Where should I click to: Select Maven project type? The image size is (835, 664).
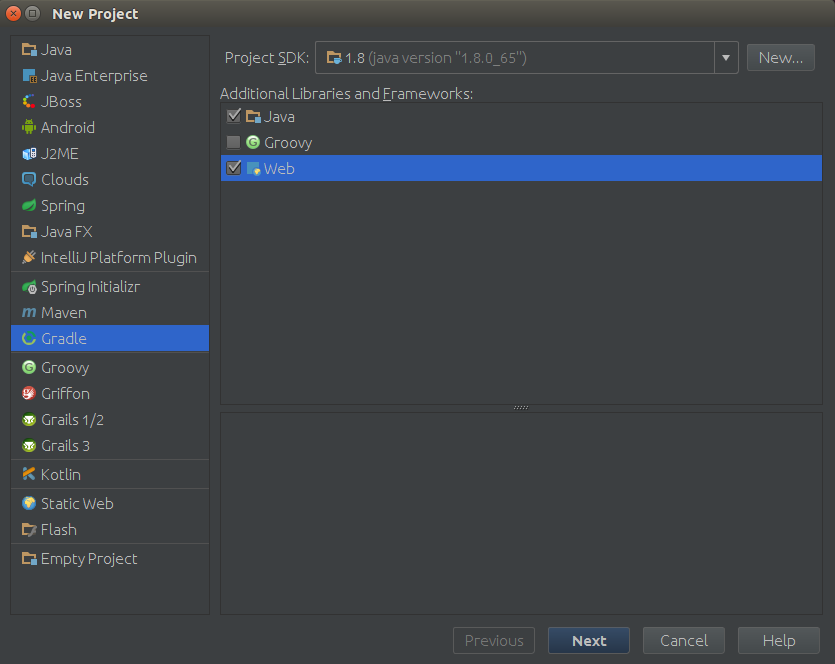point(110,313)
